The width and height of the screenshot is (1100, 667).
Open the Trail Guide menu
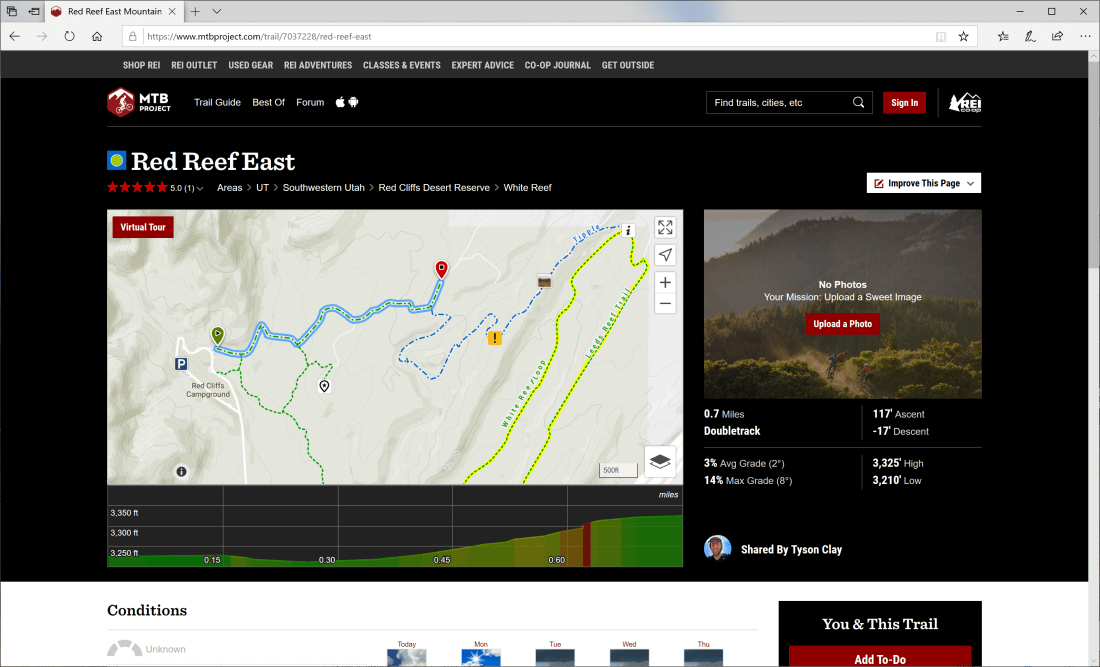coord(217,102)
